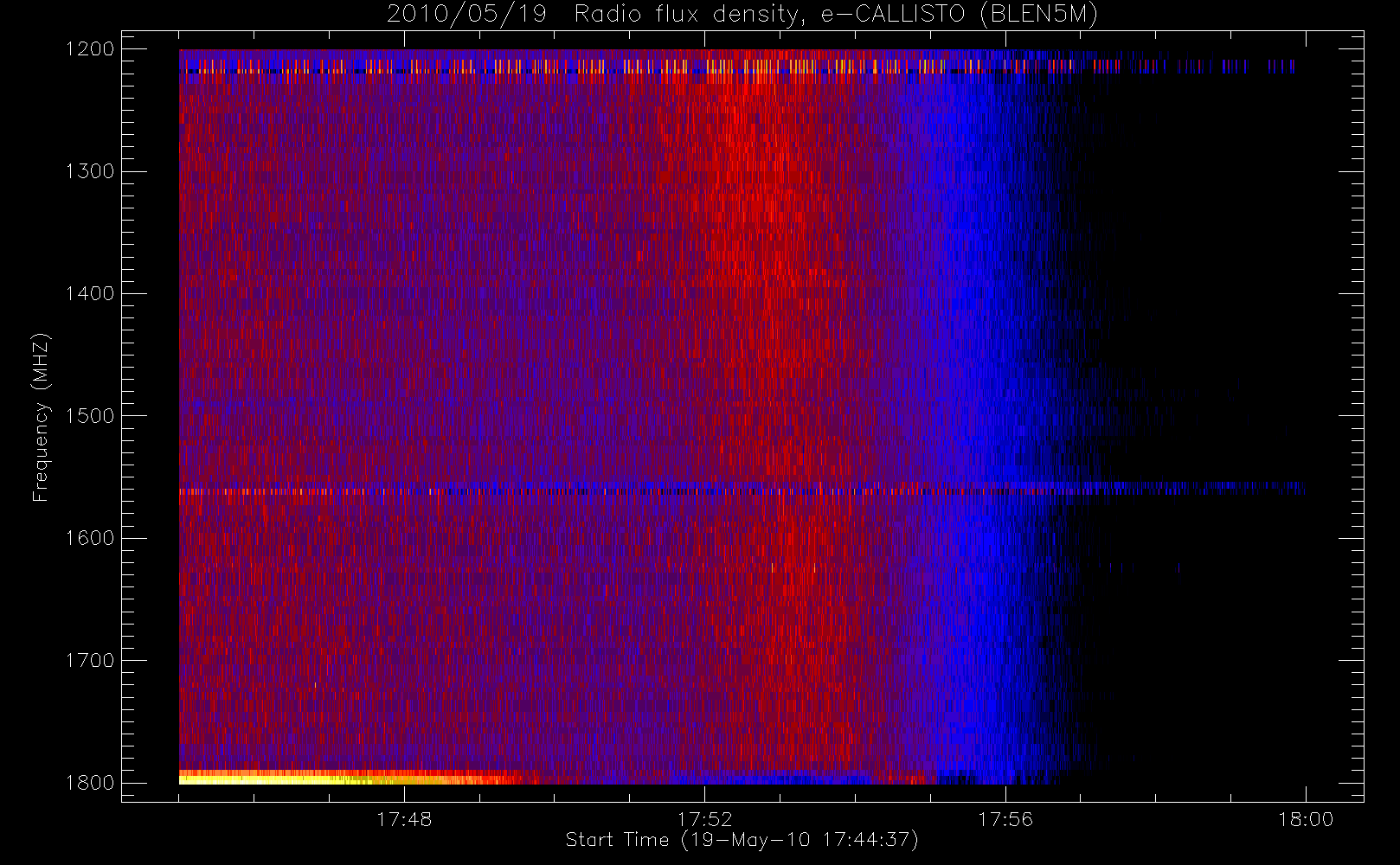This screenshot has height=865, width=1400.
Task: Click the 1800 frequency tick label
Action: coord(90,783)
